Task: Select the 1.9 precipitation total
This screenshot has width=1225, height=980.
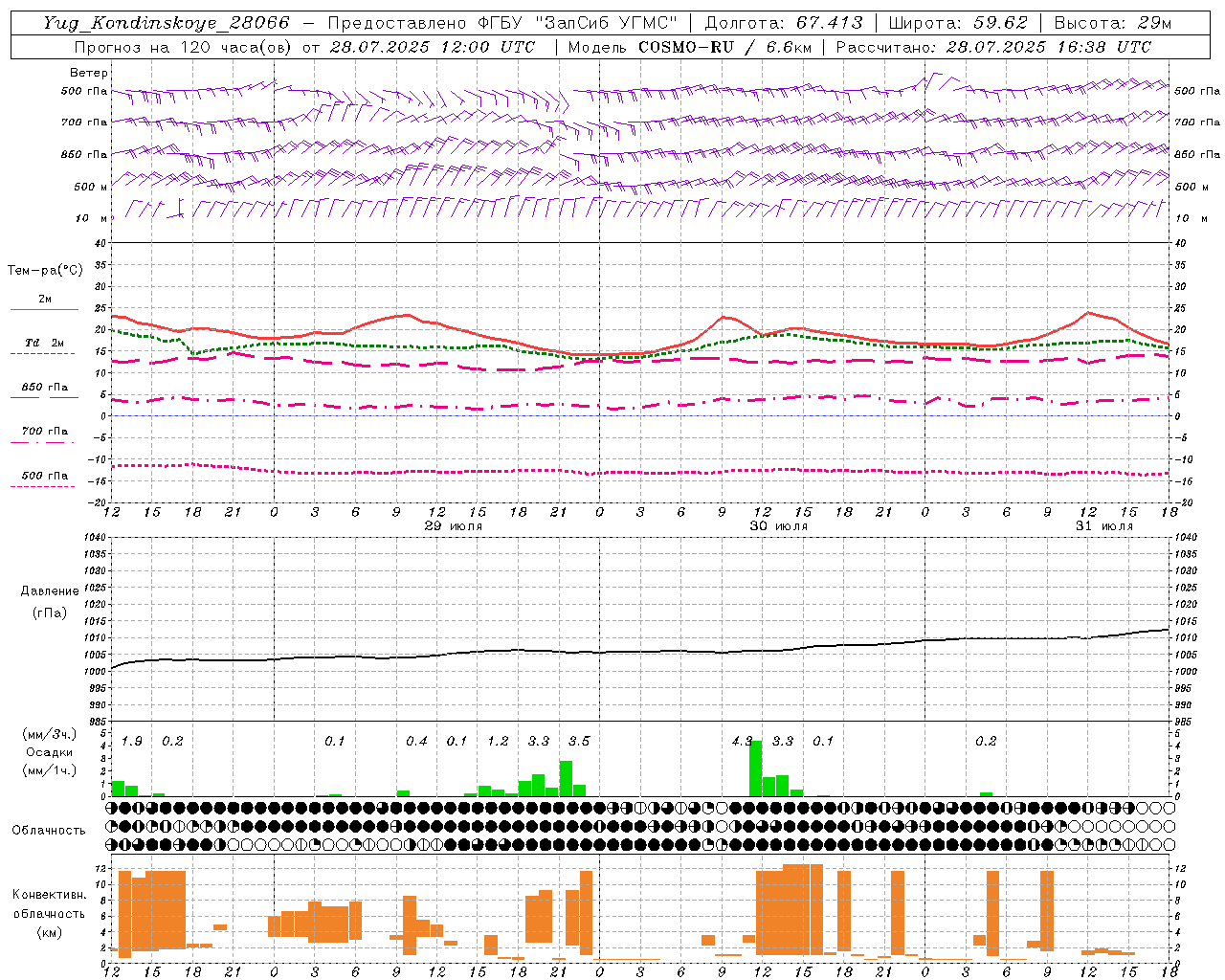Action: [x=132, y=742]
